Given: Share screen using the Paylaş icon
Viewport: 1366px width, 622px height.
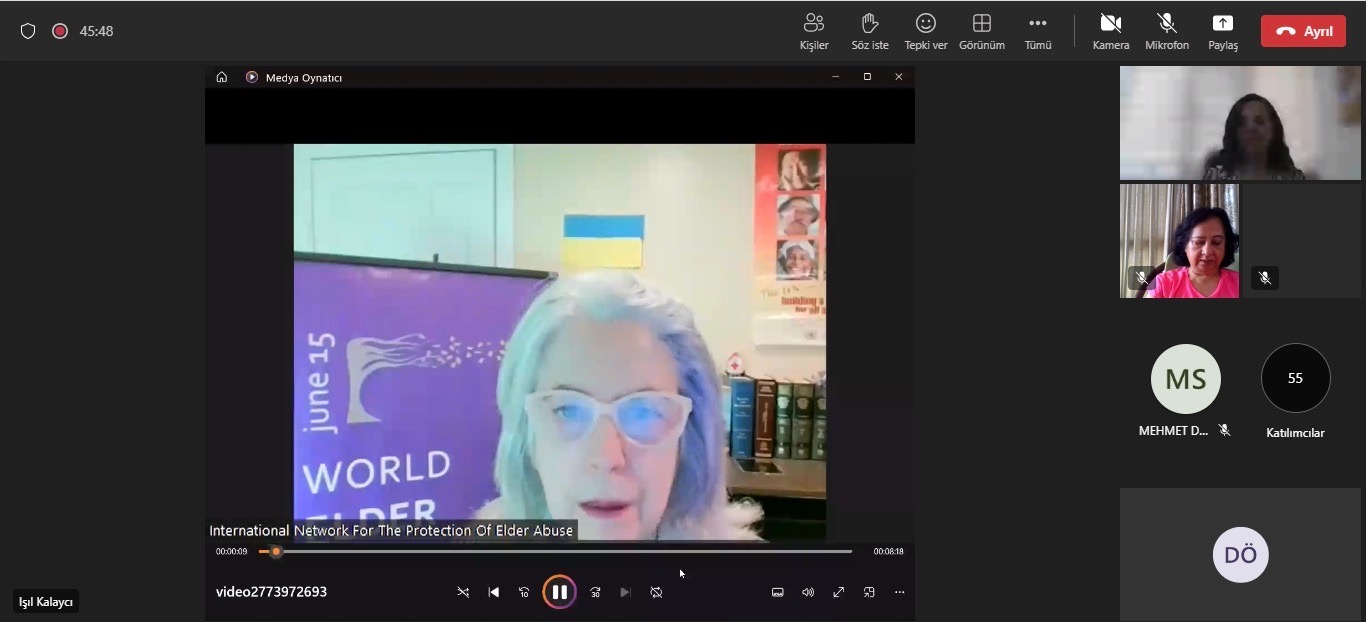Looking at the screenshot, I should coord(1222,31).
